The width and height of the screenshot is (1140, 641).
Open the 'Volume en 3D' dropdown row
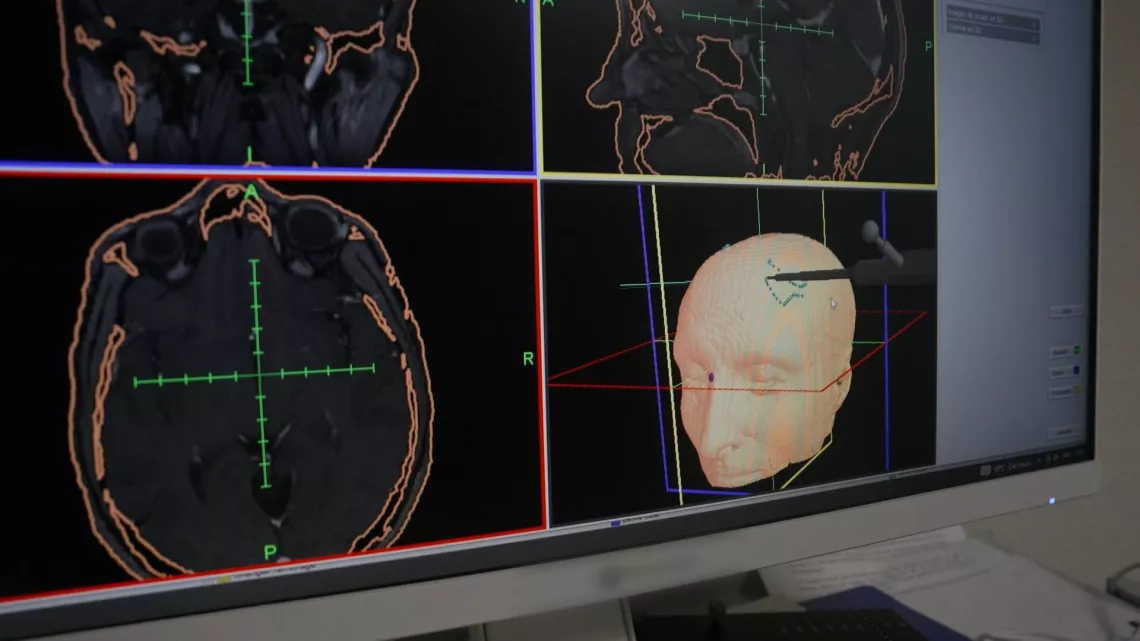992,31
